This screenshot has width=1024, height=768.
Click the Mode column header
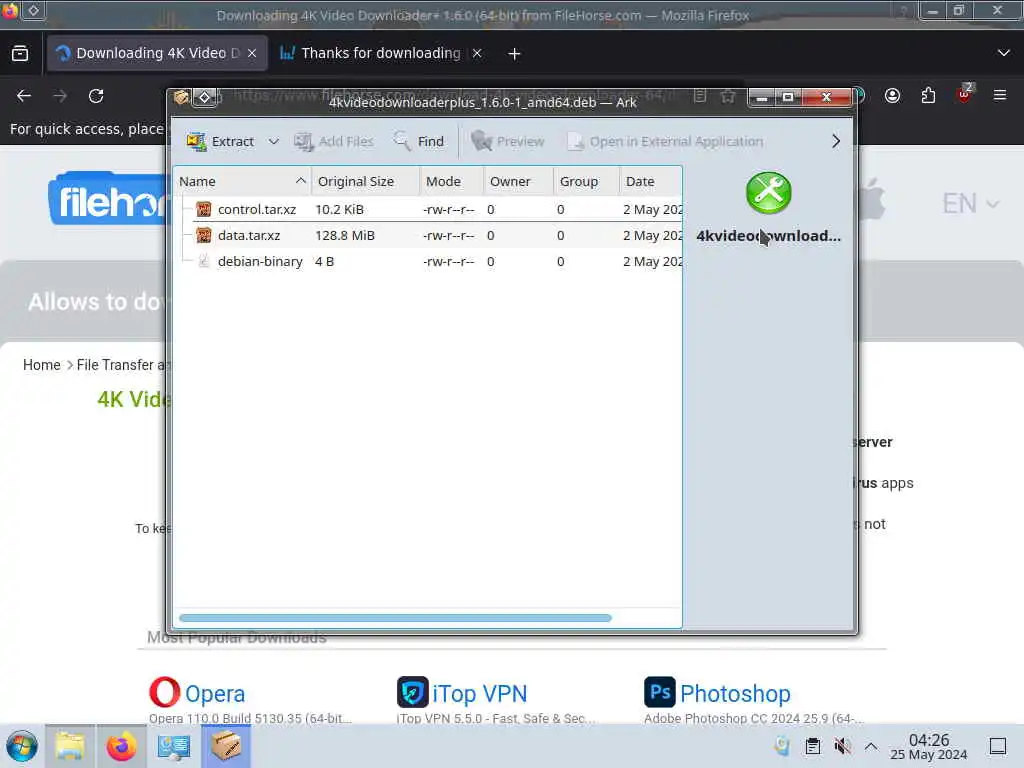451,181
